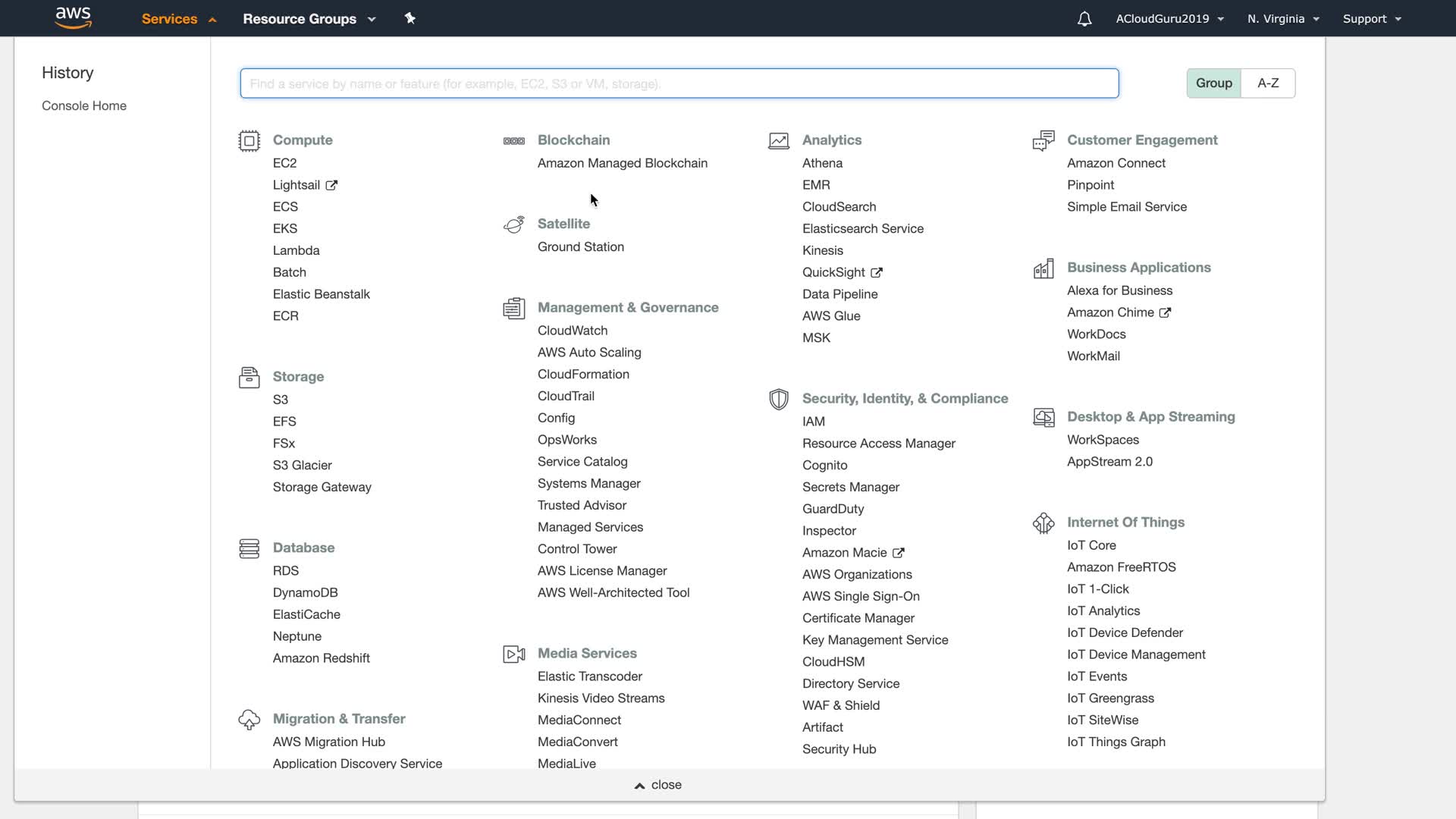Click the AWS logo home icon
1456x819 pixels.
click(74, 17)
